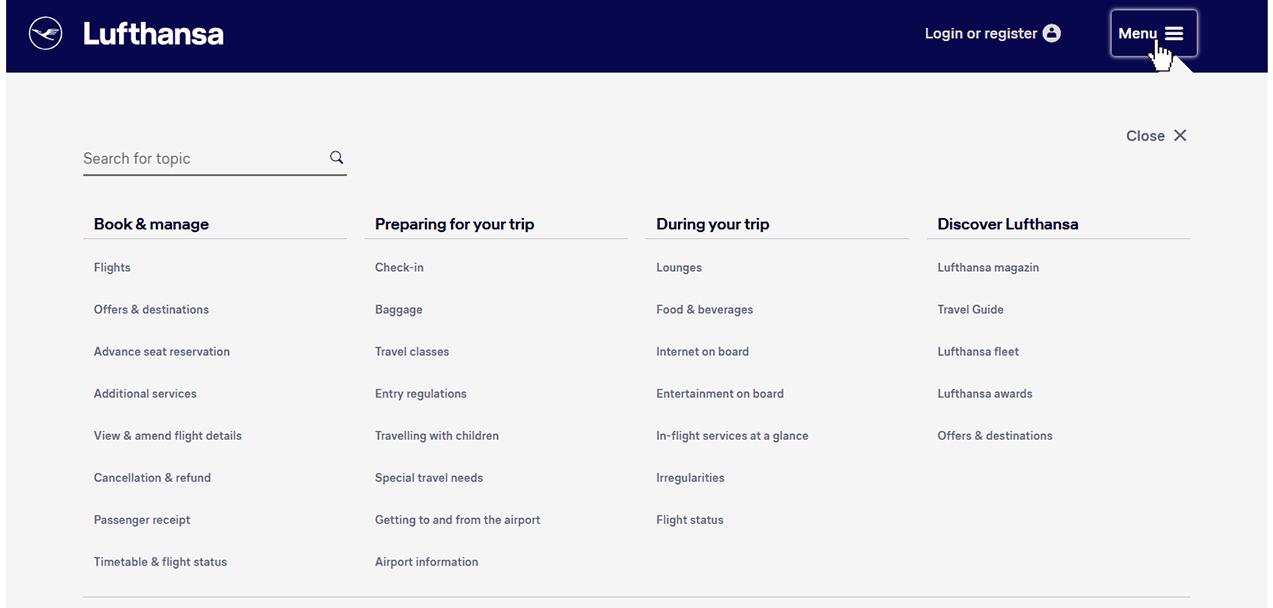Image resolution: width=1273 pixels, height=608 pixels.
Task: Toggle the Menu hamburger icon
Action: [x=1174, y=33]
